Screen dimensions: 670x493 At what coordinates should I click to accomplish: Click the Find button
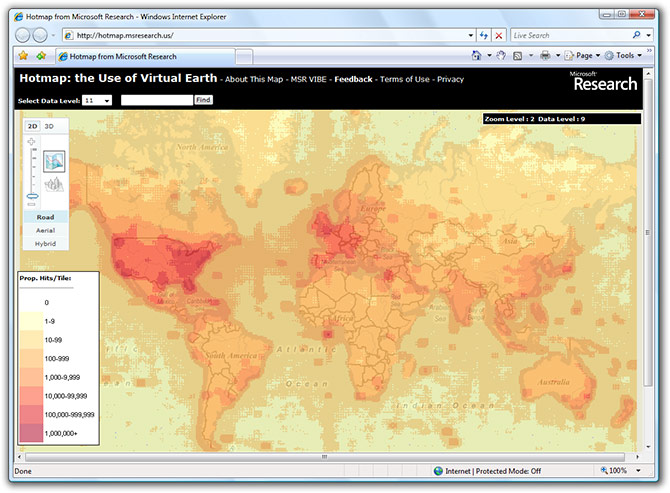[x=203, y=100]
